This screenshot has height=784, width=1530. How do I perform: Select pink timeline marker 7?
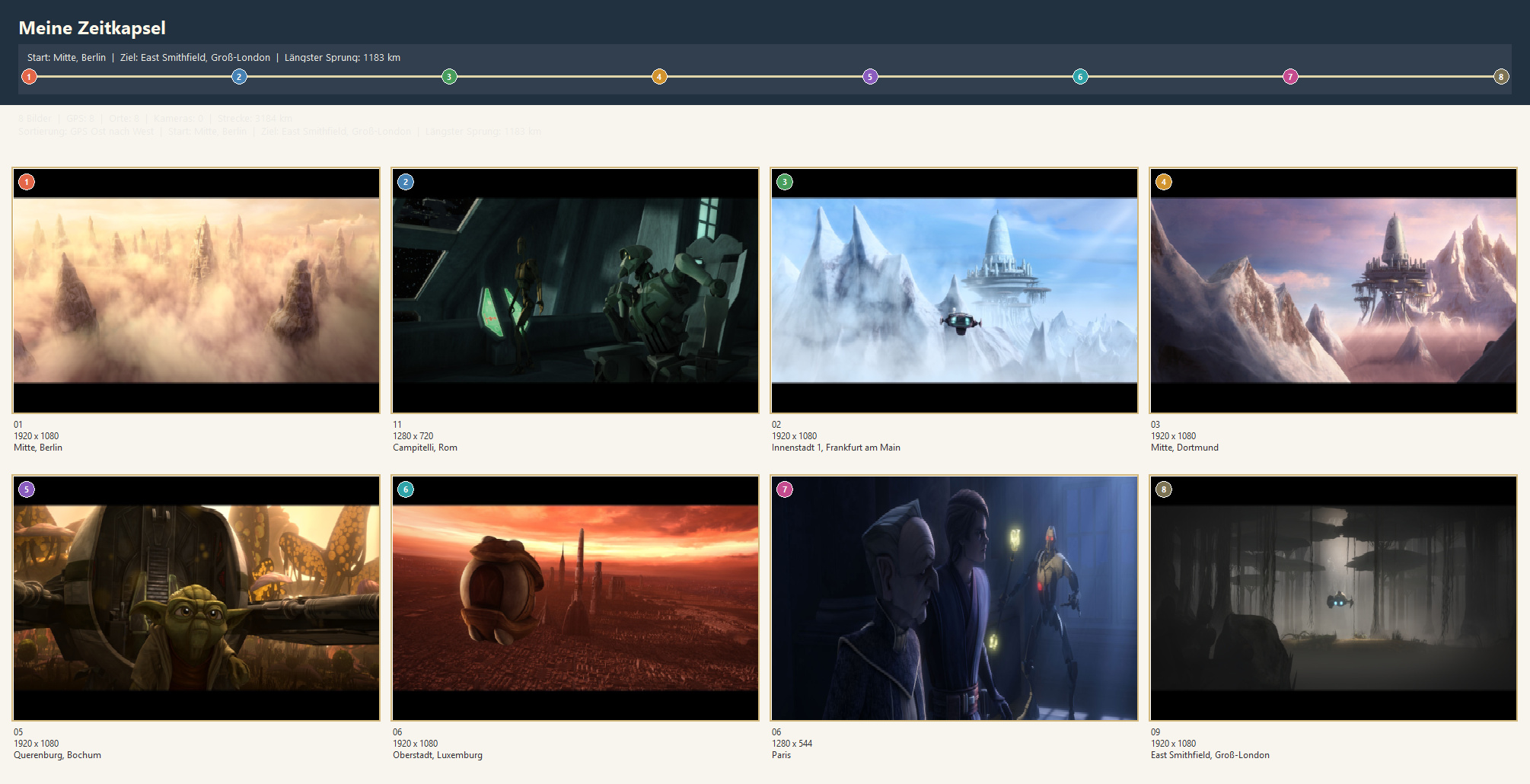pyautogui.click(x=1290, y=76)
